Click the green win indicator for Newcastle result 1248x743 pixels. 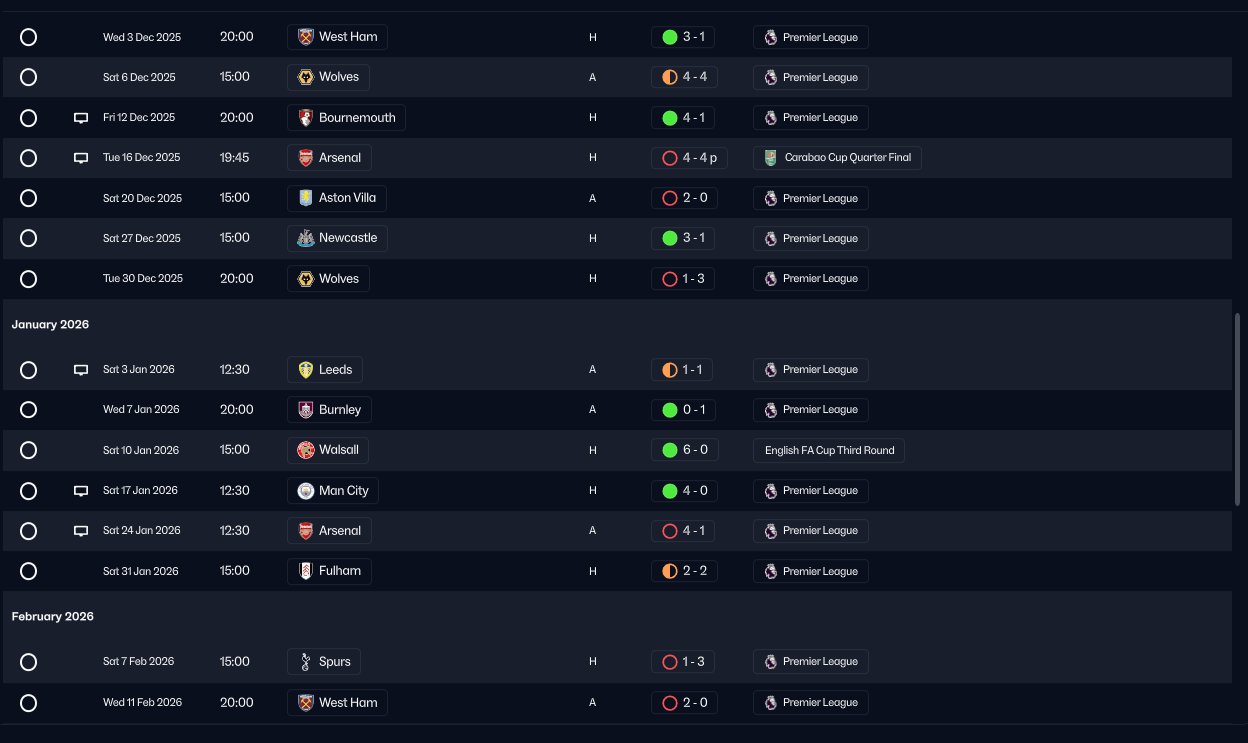(x=670, y=238)
